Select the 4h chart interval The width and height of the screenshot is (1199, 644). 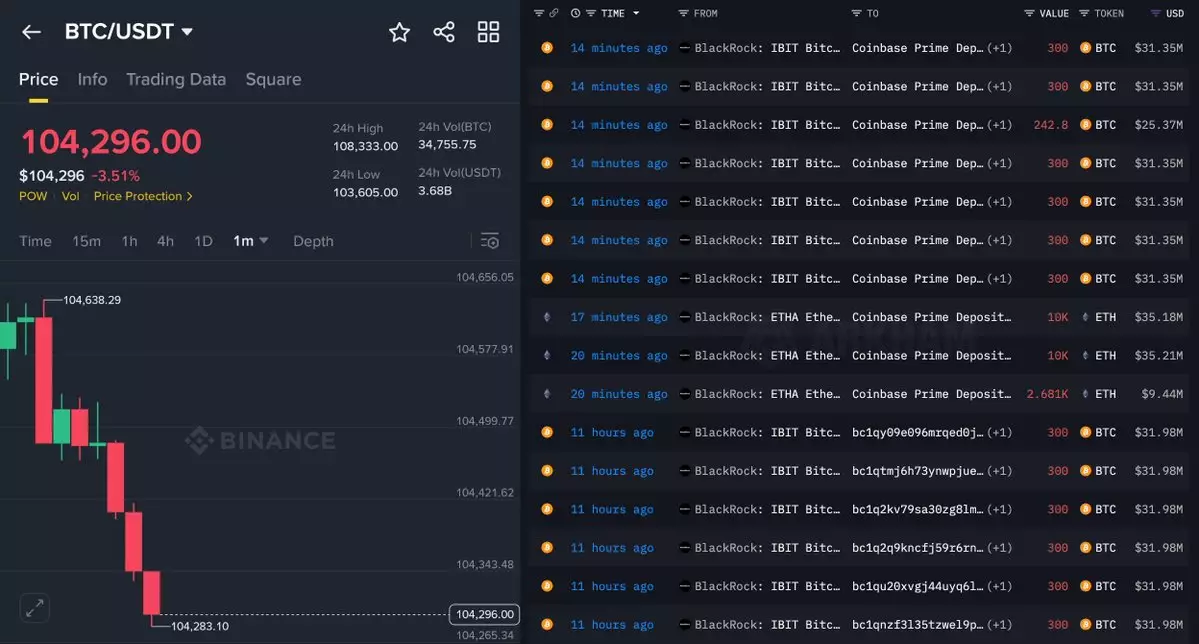[x=165, y=241]
